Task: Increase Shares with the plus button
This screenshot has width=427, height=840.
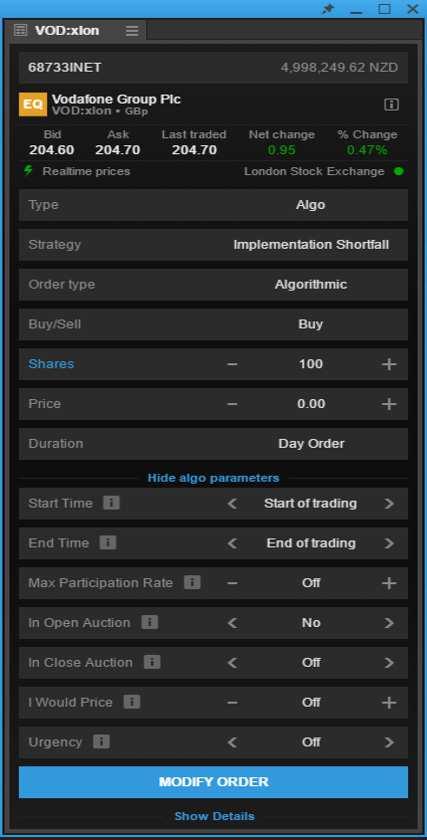Action: tap(389, 364)
